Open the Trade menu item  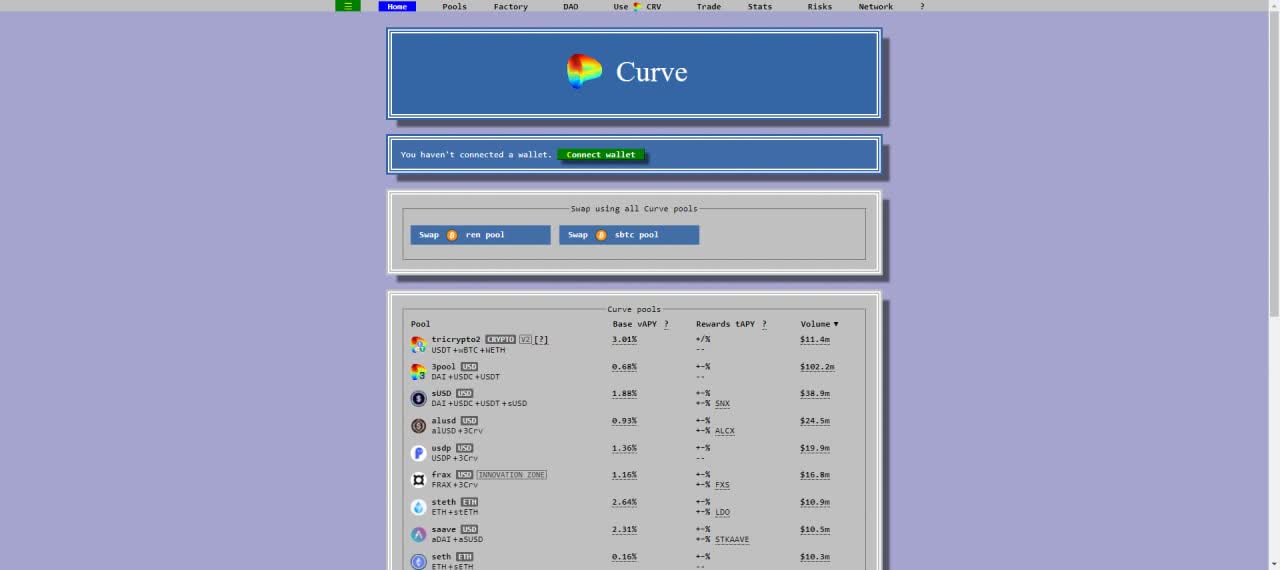(x=709, y=6)
